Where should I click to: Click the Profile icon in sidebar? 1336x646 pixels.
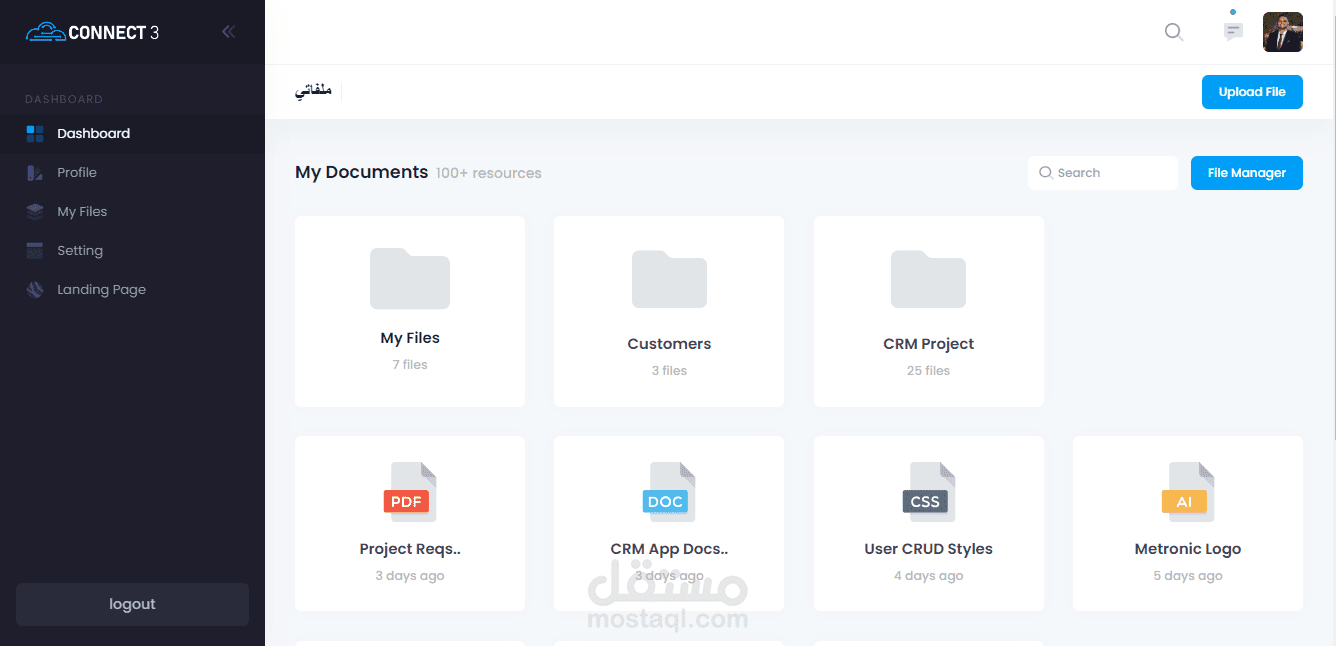(x=35, y=172)
